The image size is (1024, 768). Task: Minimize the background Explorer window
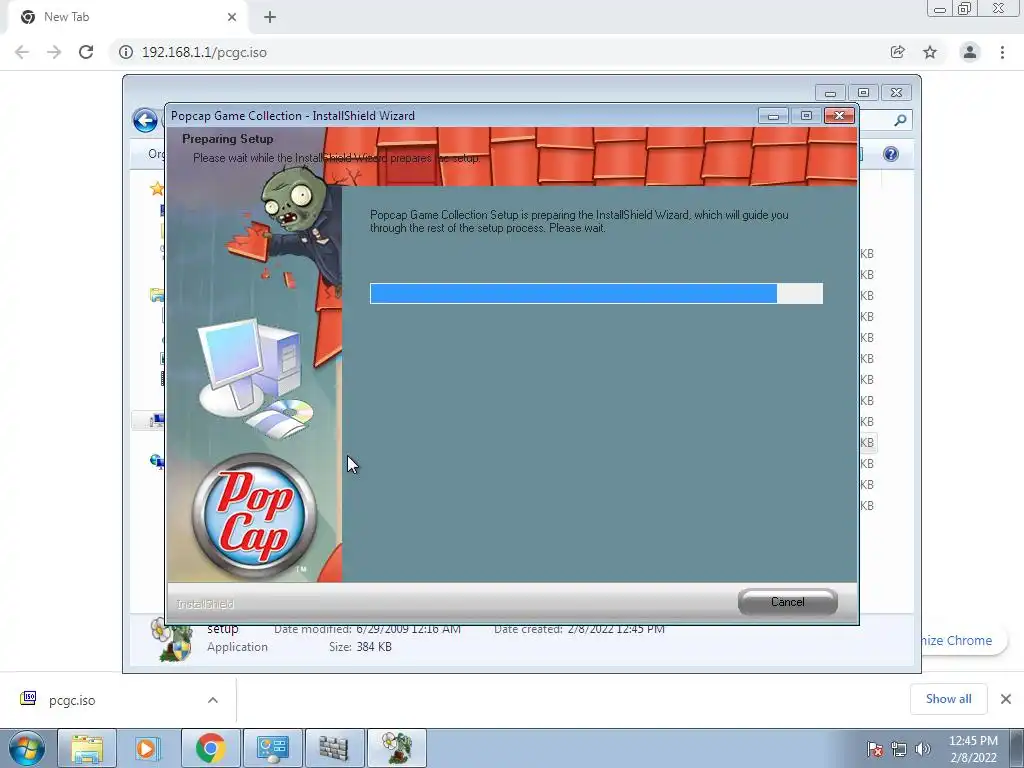[x=830, y=93]
